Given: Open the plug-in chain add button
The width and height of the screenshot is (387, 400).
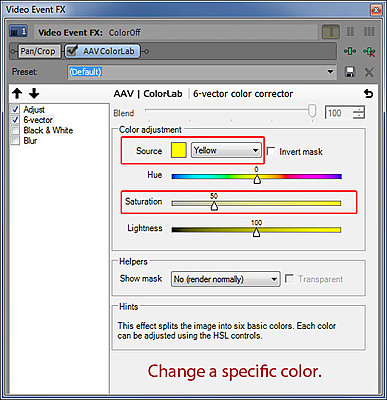Looking at the screenshot, I should coord(350,52).
